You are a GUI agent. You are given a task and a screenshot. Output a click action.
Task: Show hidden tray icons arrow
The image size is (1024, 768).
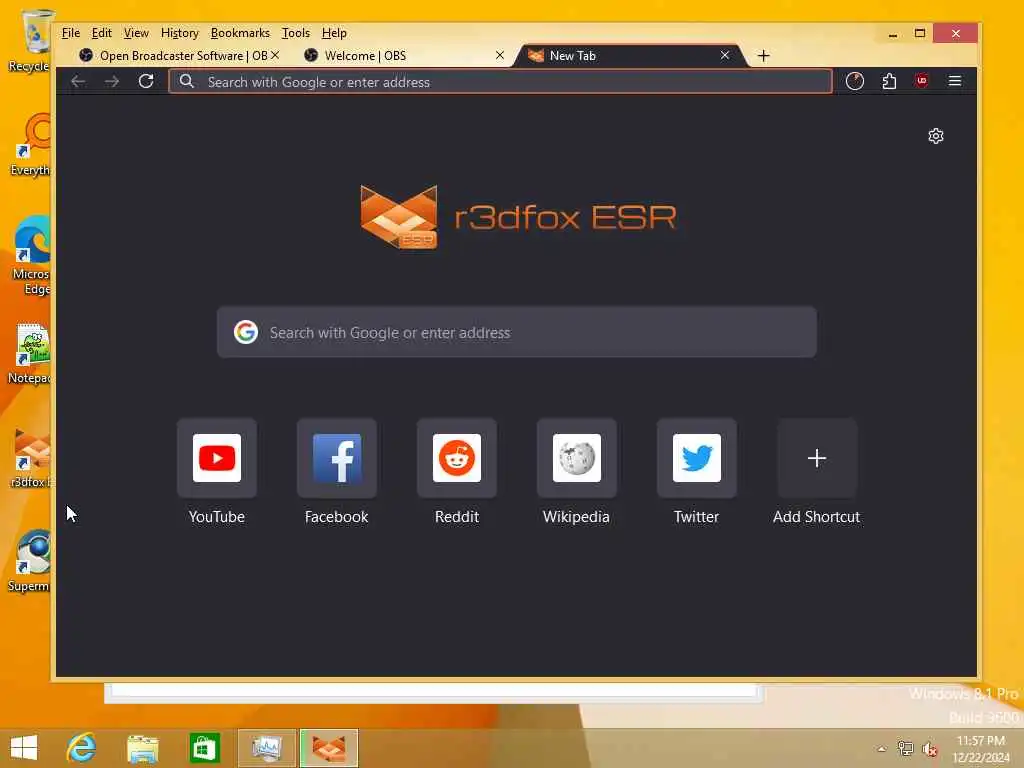[x=882, y=749]
